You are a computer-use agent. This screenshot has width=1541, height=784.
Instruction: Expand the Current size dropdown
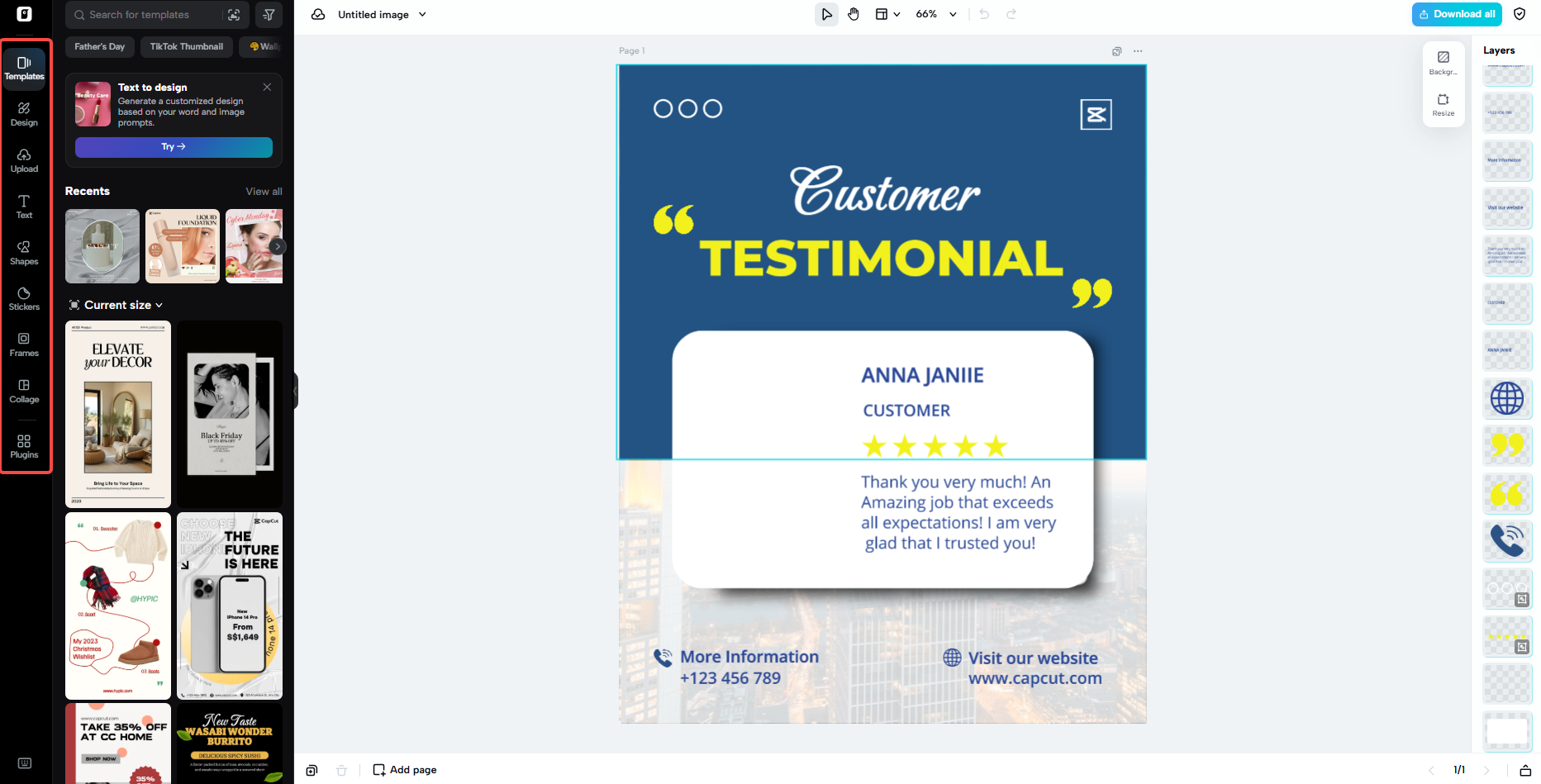[x=117, y=305]
